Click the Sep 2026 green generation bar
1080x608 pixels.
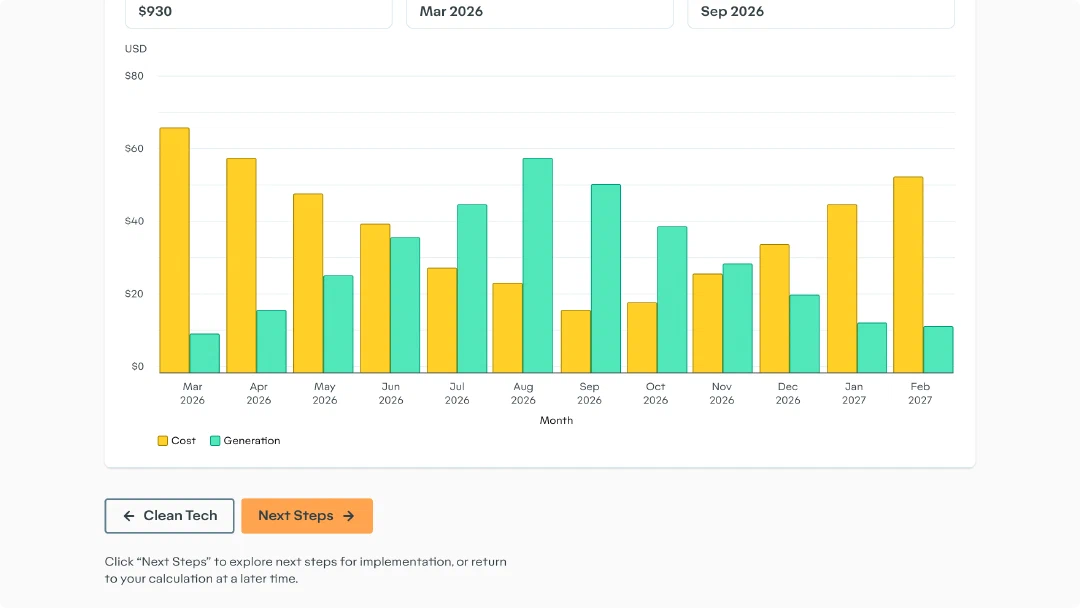click(x=605, y=279)
